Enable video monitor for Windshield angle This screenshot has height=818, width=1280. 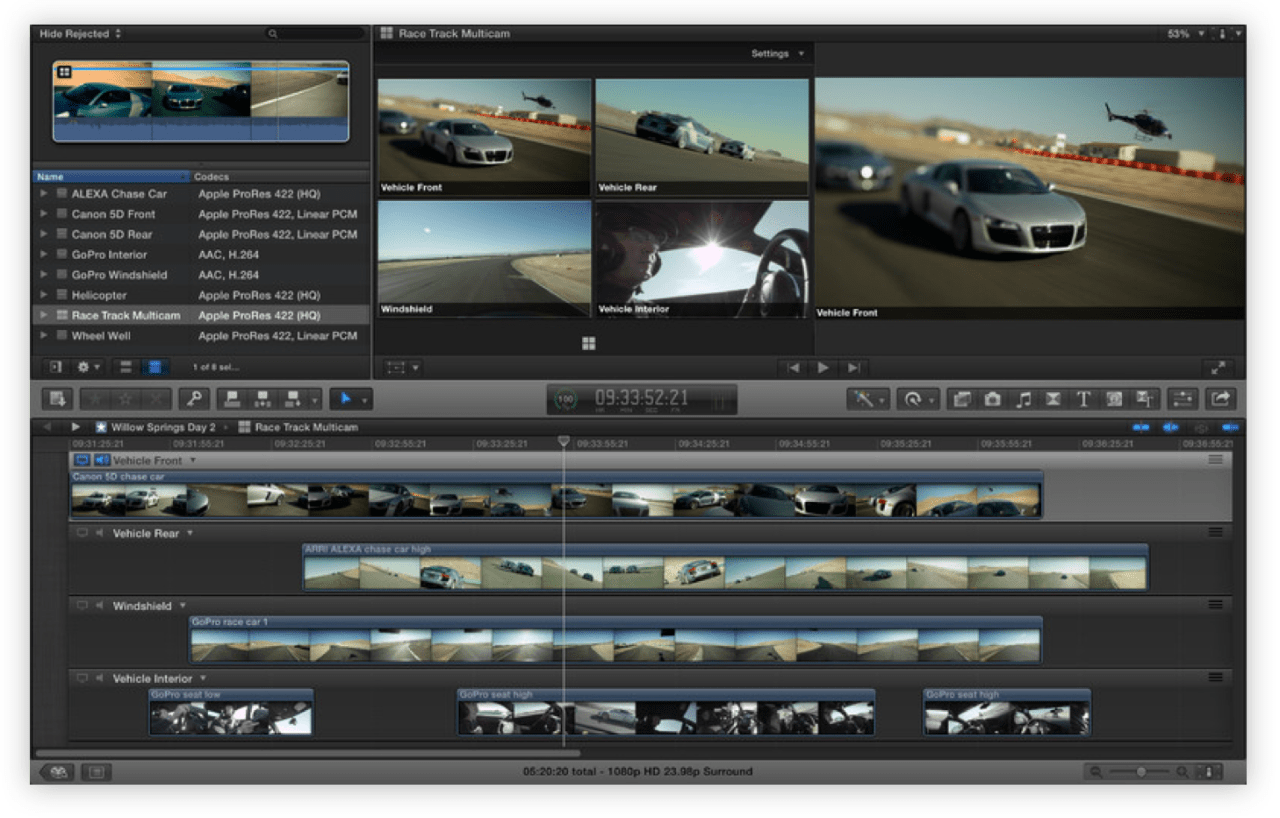tap(82, 606)
